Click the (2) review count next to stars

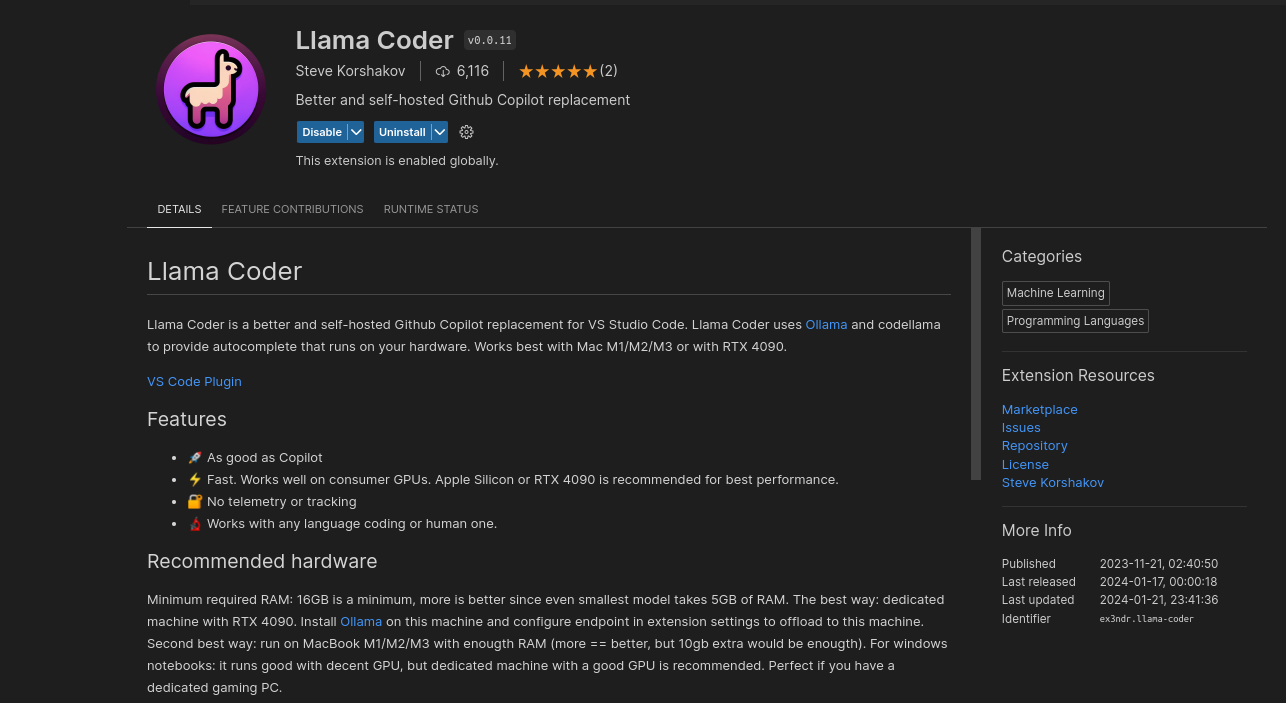609,71
